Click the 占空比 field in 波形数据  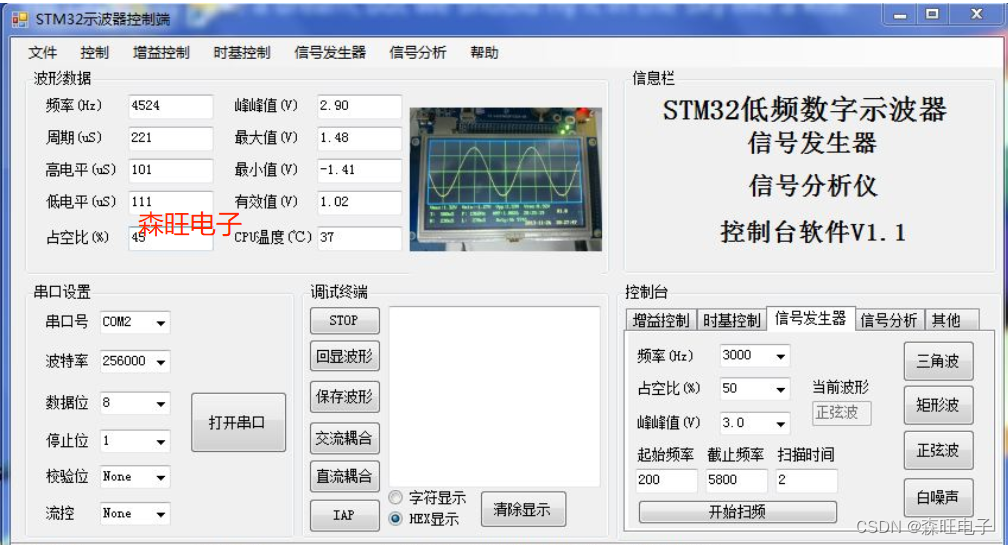[x=170, y=238]
